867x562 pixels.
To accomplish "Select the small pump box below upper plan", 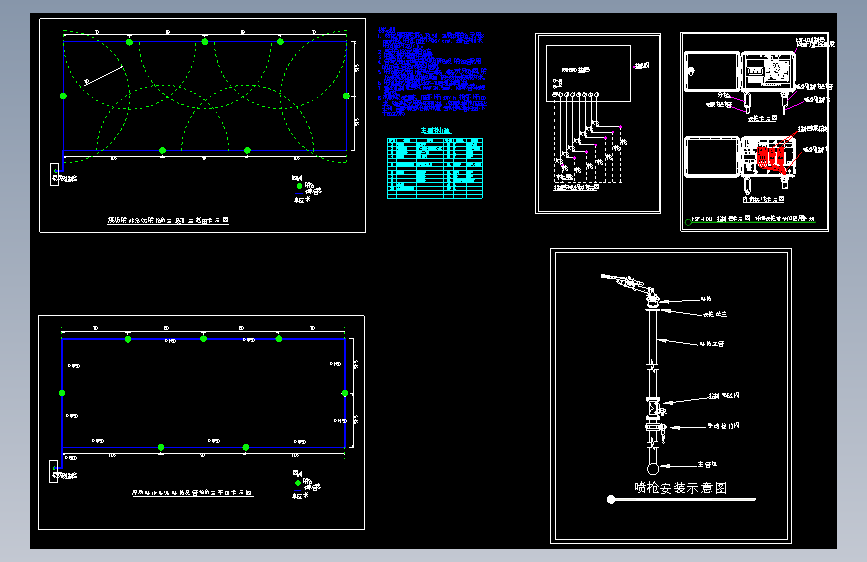I will tap(54, 174).
